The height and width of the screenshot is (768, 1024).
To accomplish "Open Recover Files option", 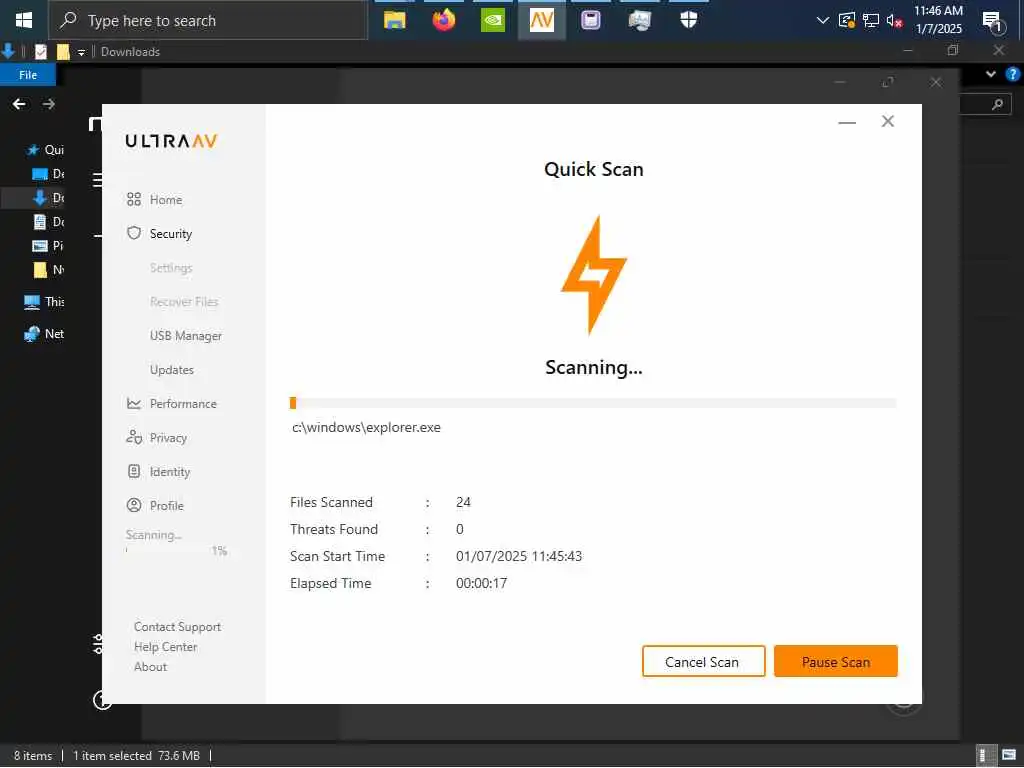I will (x=184, y=302).
